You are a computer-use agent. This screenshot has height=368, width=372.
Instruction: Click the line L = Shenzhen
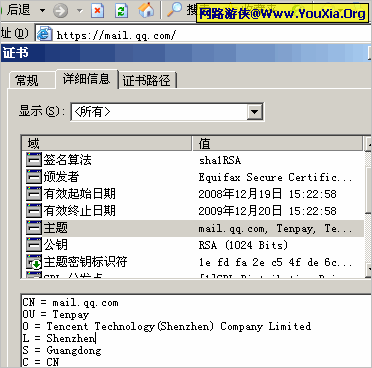pos(59,338)
